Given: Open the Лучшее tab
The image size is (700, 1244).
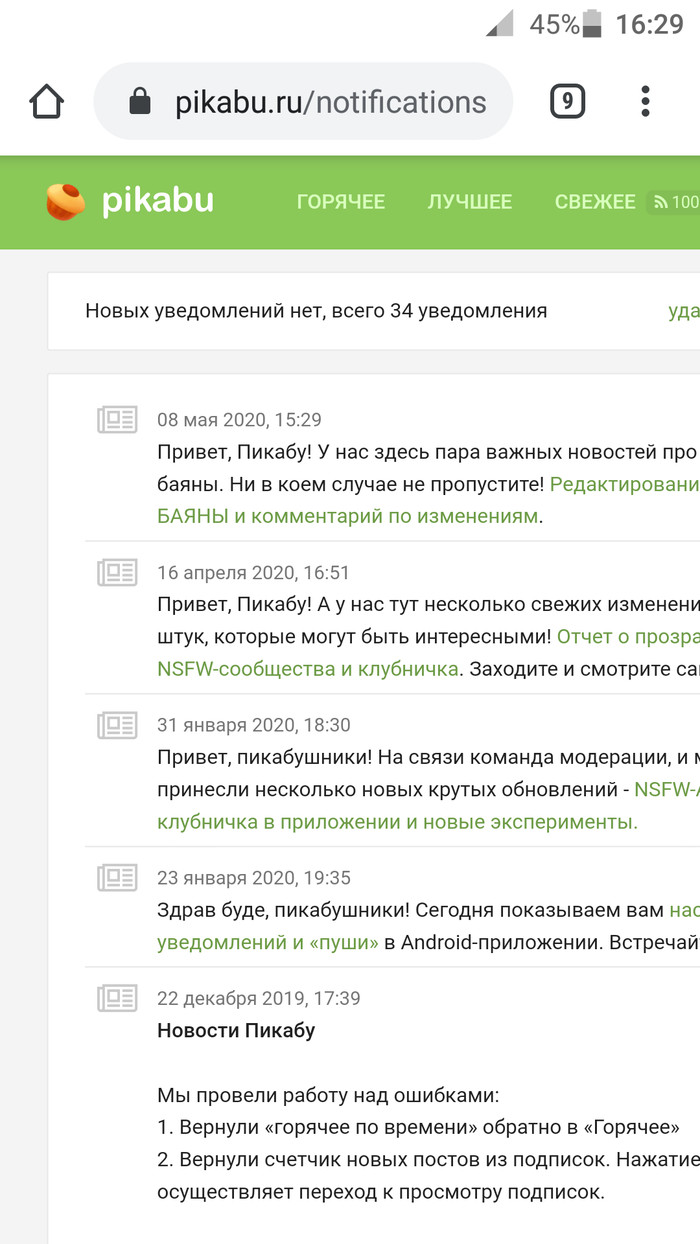Looking at the screenshot, I should pyautogui.click(x=470, y=202).
